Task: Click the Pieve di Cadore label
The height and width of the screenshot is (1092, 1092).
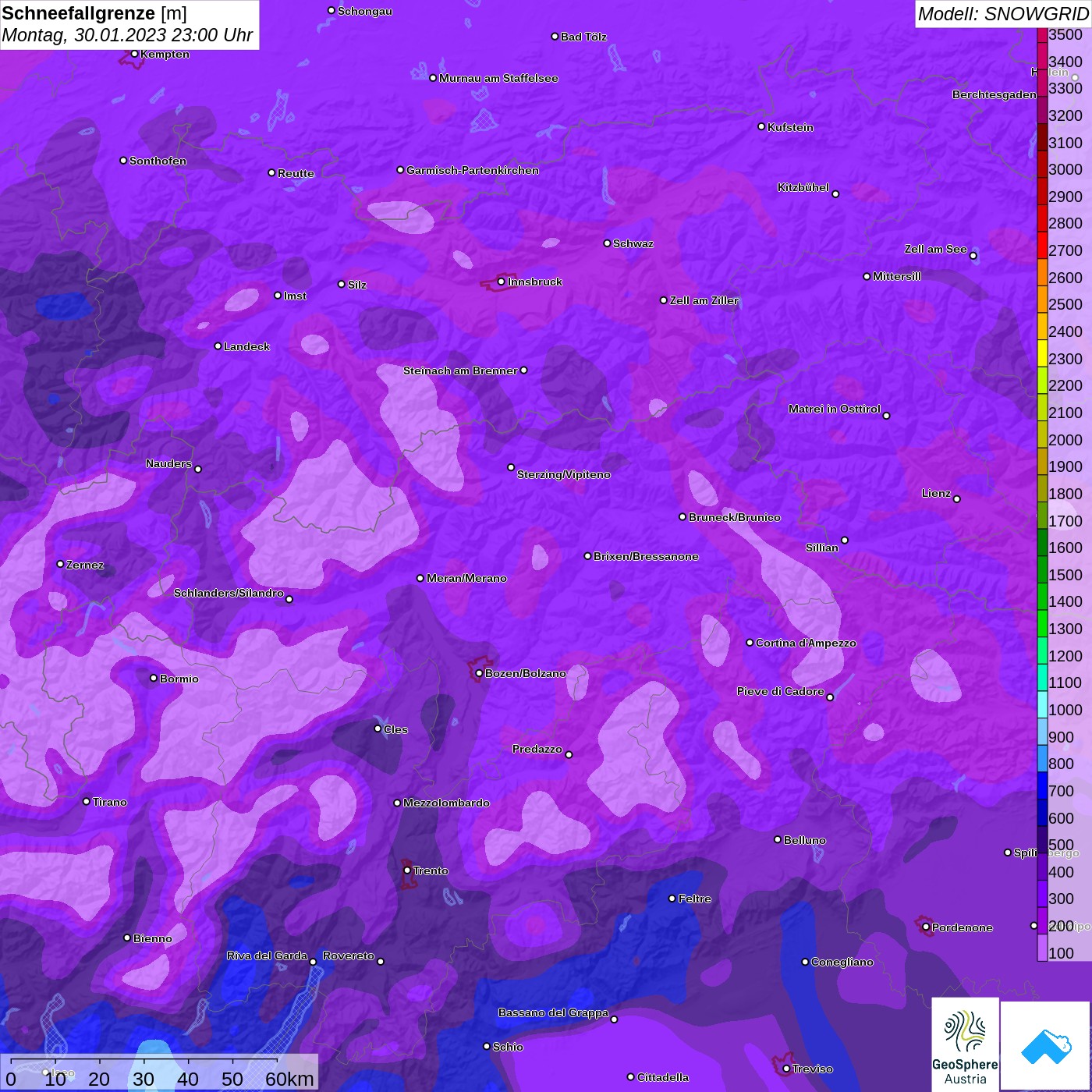Action: tap(781, 691)
